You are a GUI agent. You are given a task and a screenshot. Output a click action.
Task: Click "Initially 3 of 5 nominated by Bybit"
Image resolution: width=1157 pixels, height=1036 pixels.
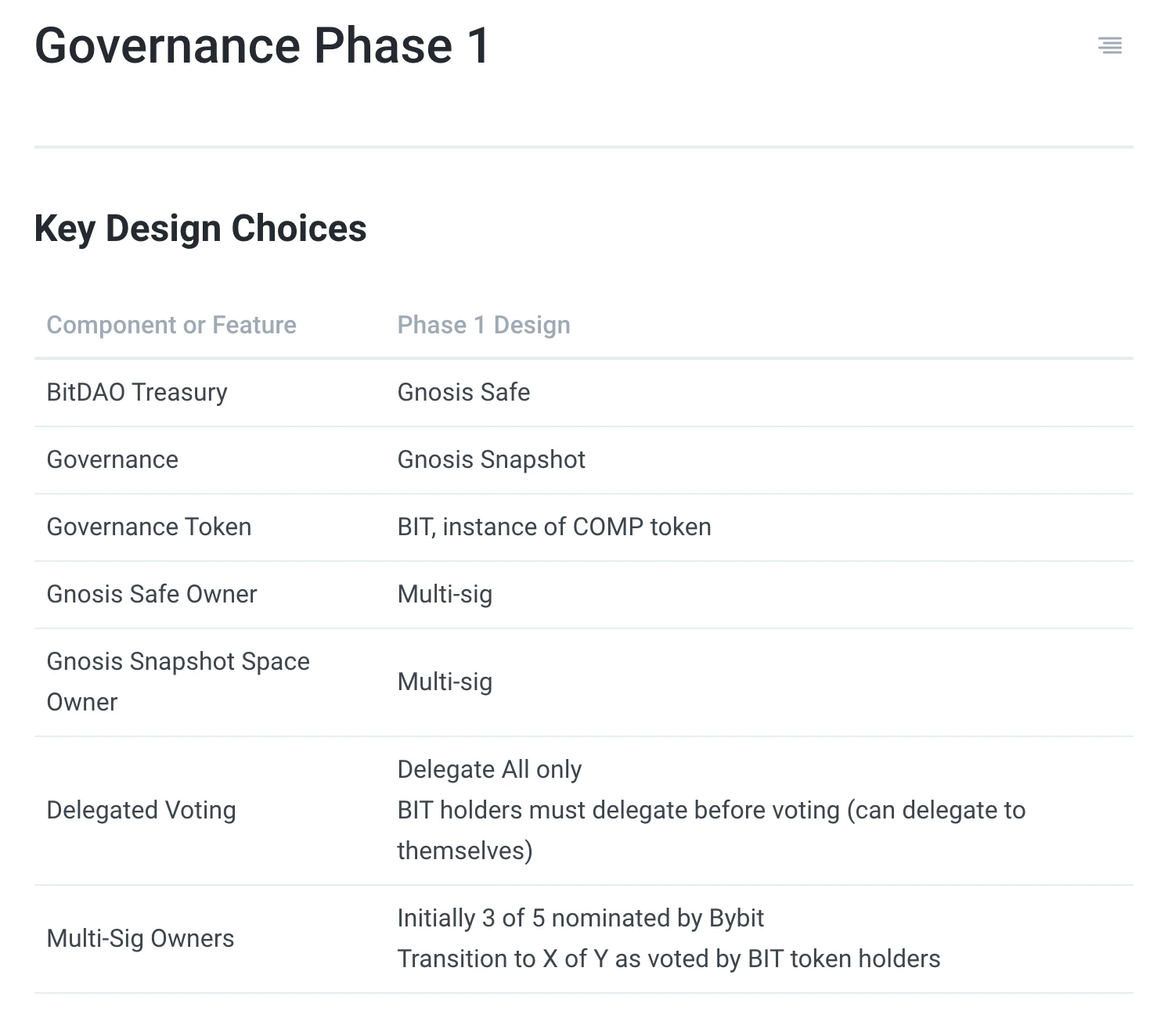point(580,918)
